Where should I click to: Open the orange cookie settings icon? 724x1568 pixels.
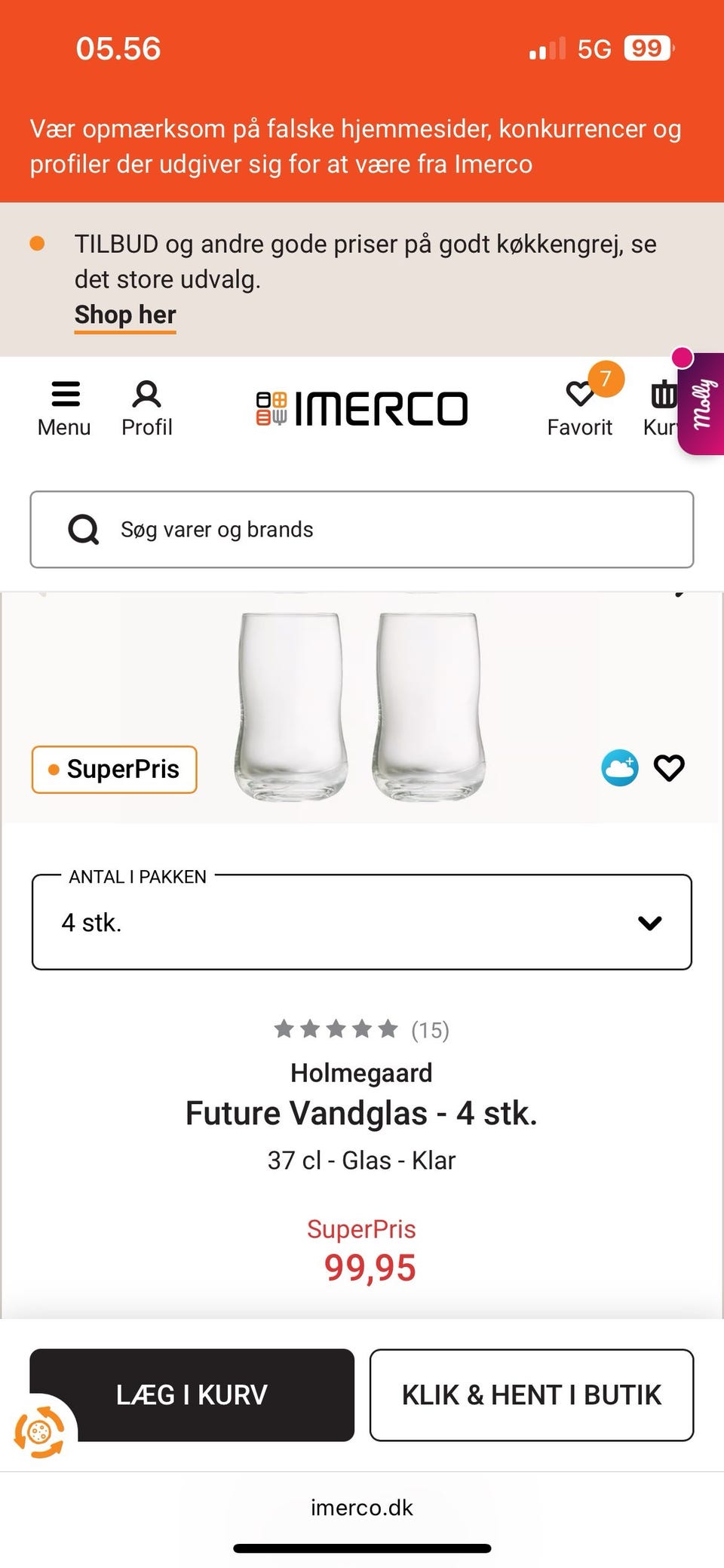tap(39, 1431)
